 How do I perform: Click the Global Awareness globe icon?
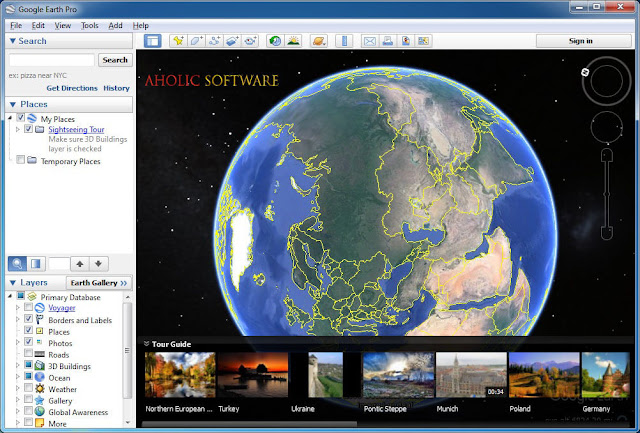40,411
